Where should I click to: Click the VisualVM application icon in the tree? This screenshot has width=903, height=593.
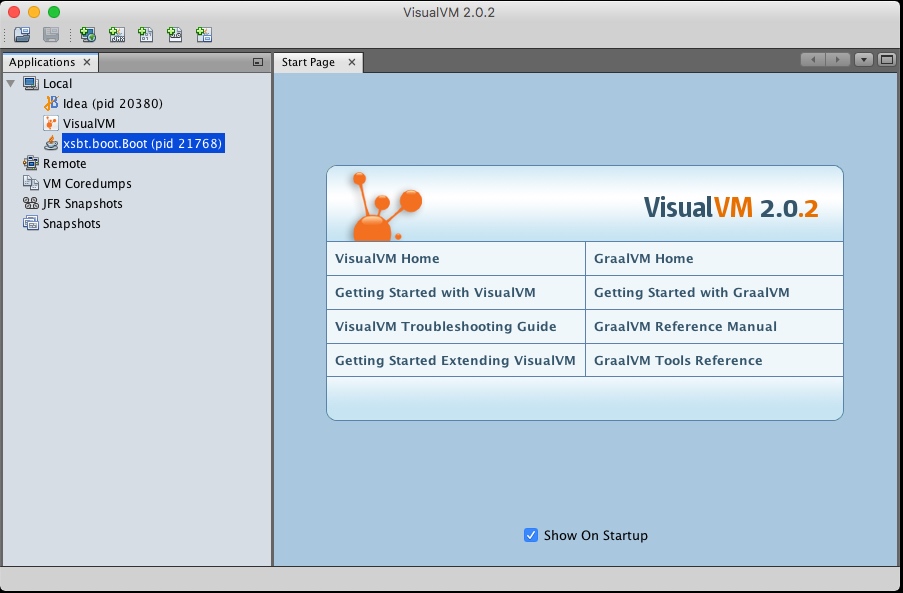point(51,123)
